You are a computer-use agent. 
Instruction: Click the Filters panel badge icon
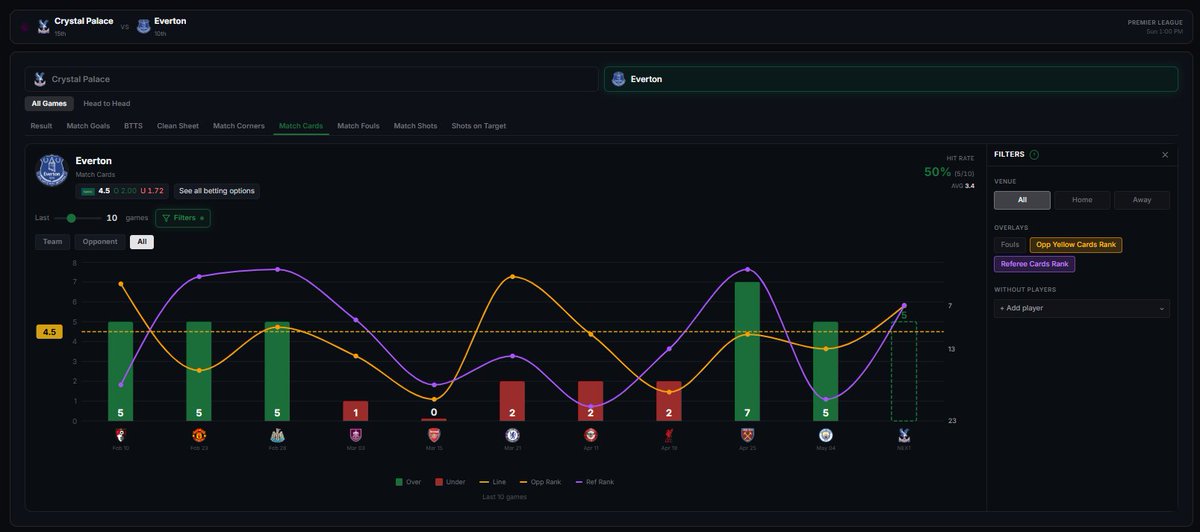tap(1034, 154)
